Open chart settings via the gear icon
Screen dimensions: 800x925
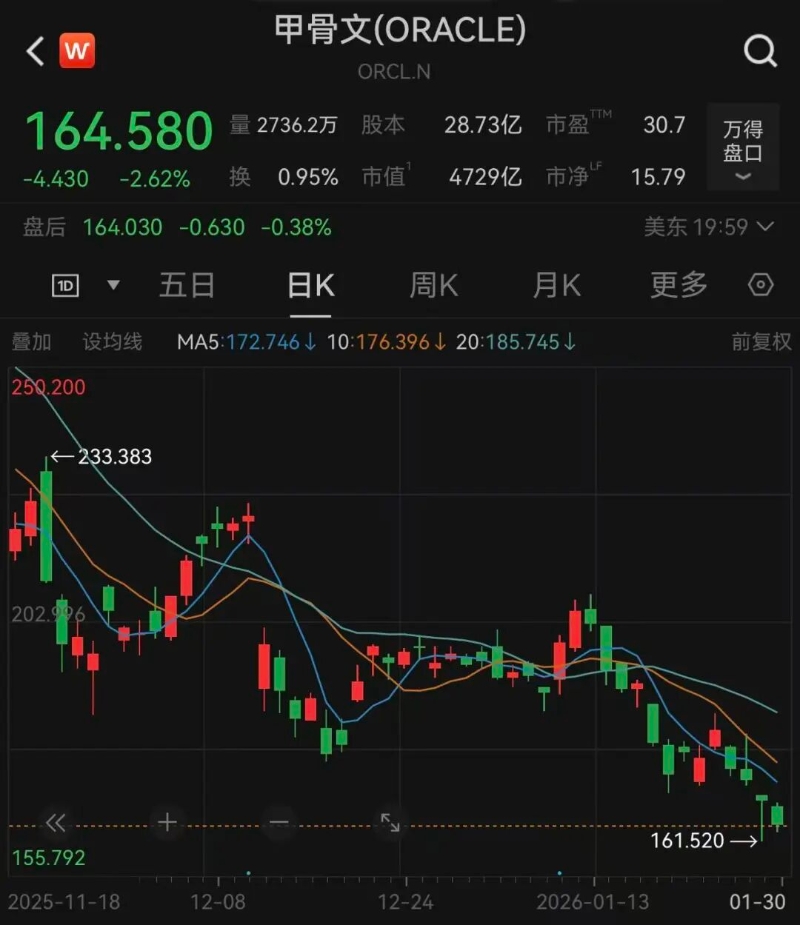click(761, 286)
